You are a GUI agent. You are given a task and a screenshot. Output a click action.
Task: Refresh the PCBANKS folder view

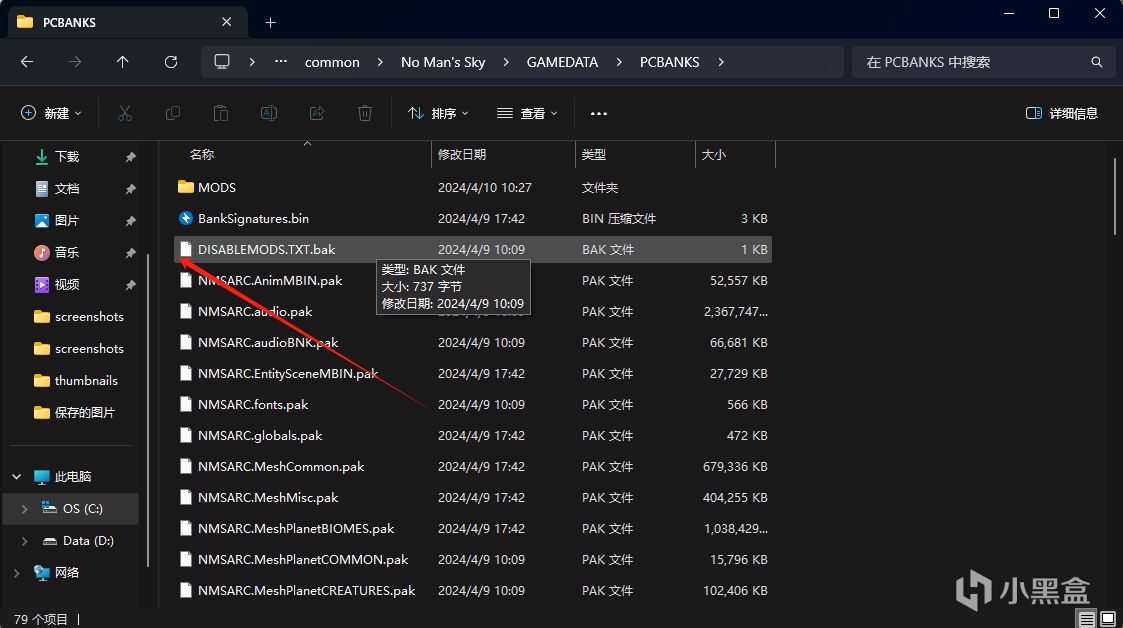coord(170,62)
